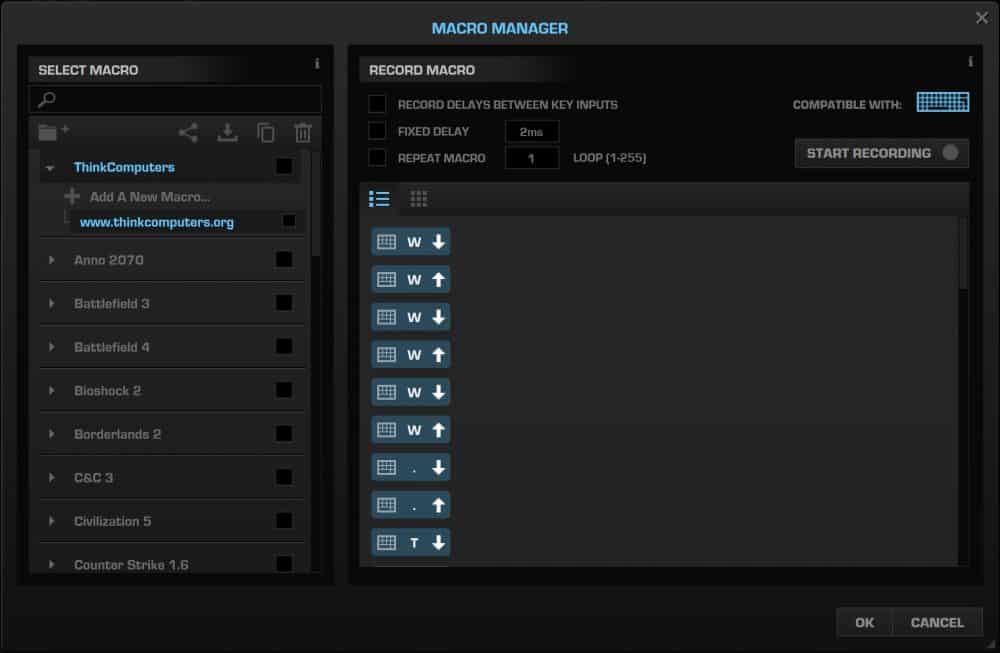Select first W key down entry

pyautogui.click(x=411, y=242)
